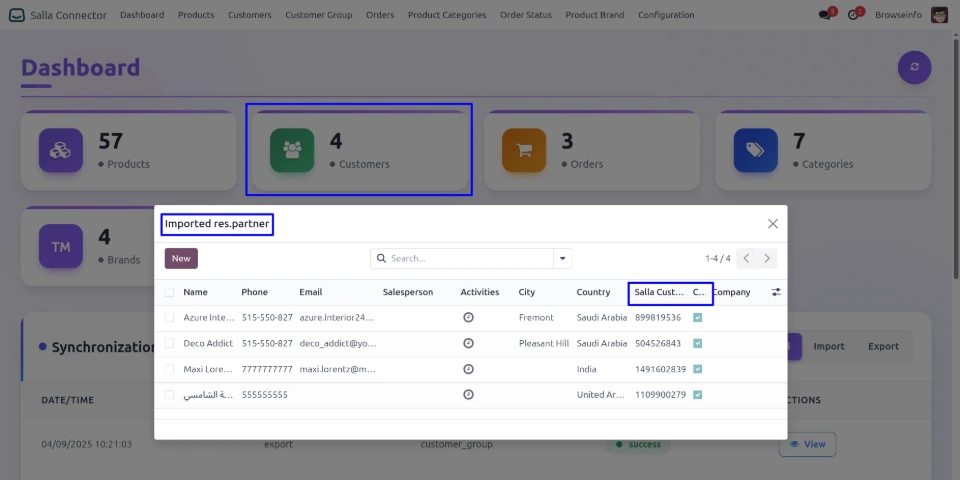Open the messages icon in top bar
The width and height of the screenshot is (960, 480).
point(825,15)
